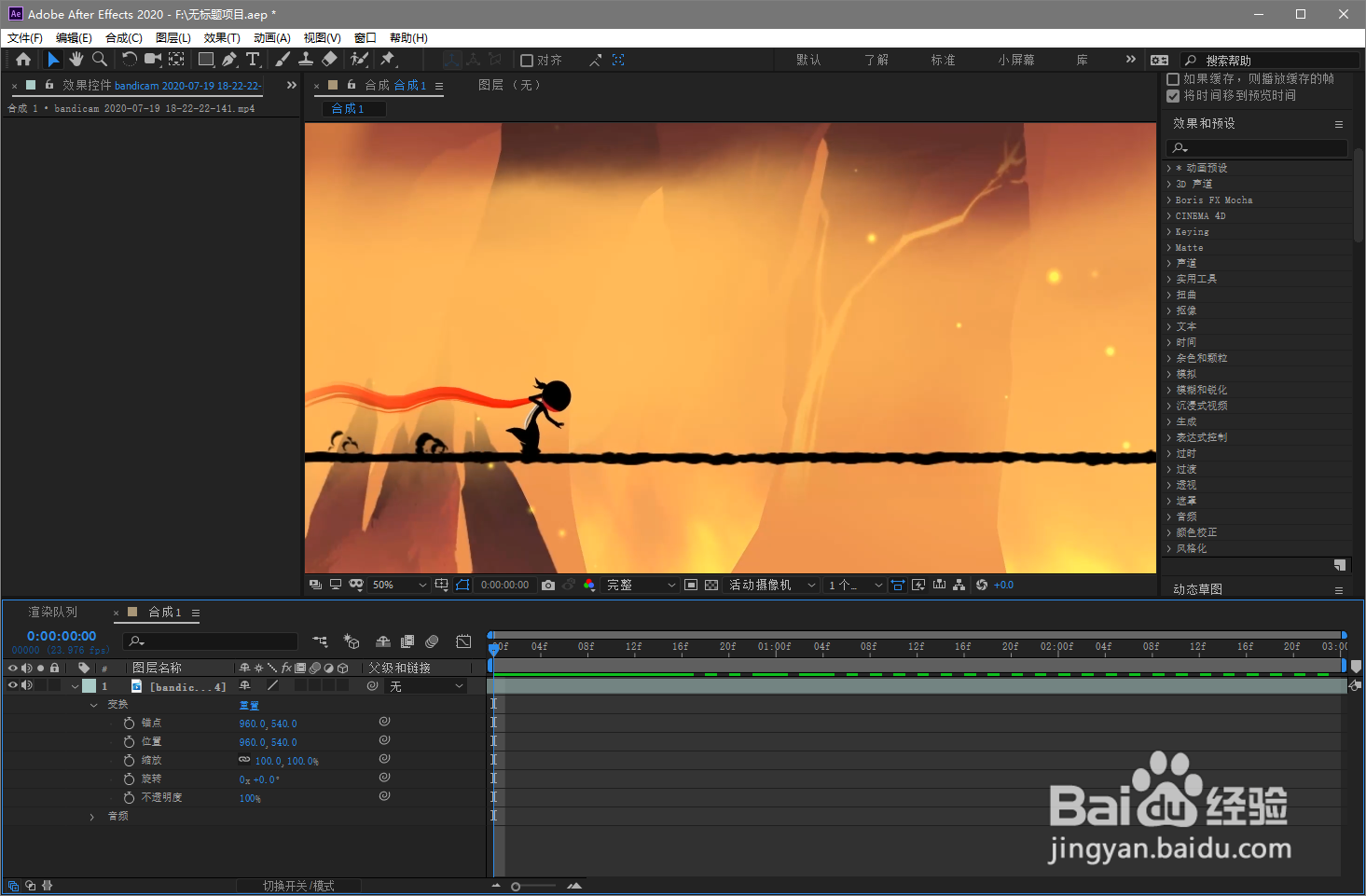Screen dimensions: 1366x896
Task: Click reset exposure icon in viewer
Action: pos(982,585)
